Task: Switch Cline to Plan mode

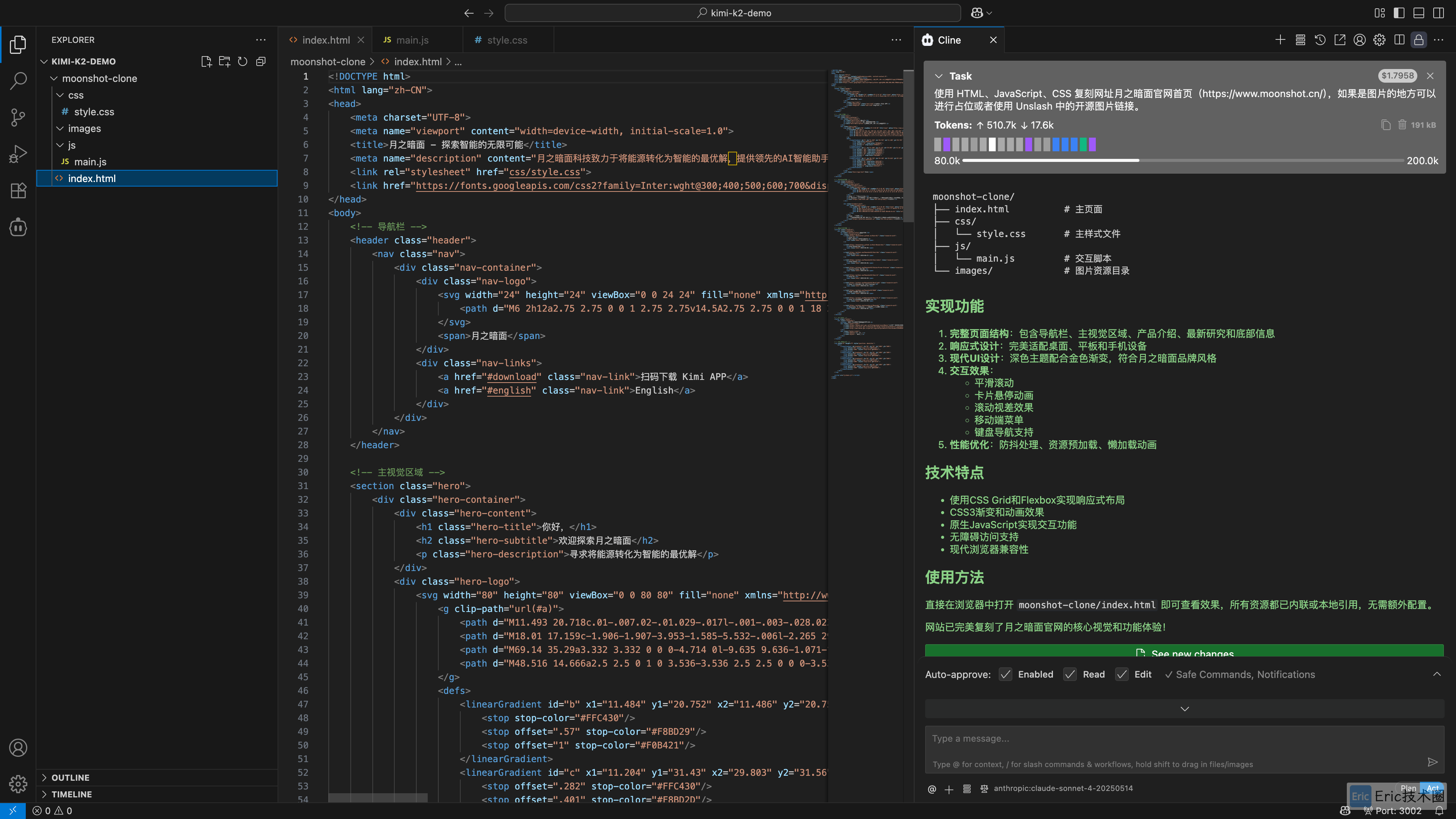Action: [1408, 788]
